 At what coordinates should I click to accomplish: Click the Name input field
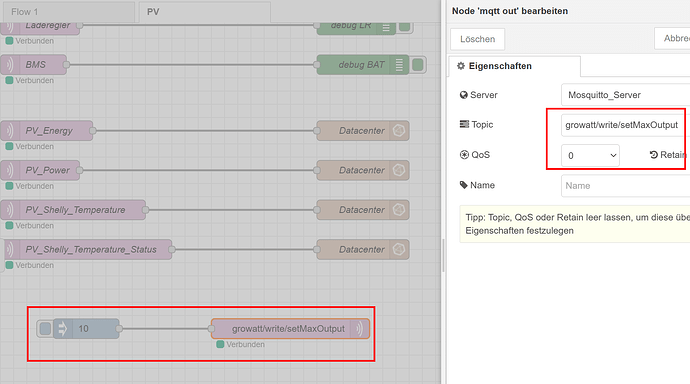click(x=625, y=186)
